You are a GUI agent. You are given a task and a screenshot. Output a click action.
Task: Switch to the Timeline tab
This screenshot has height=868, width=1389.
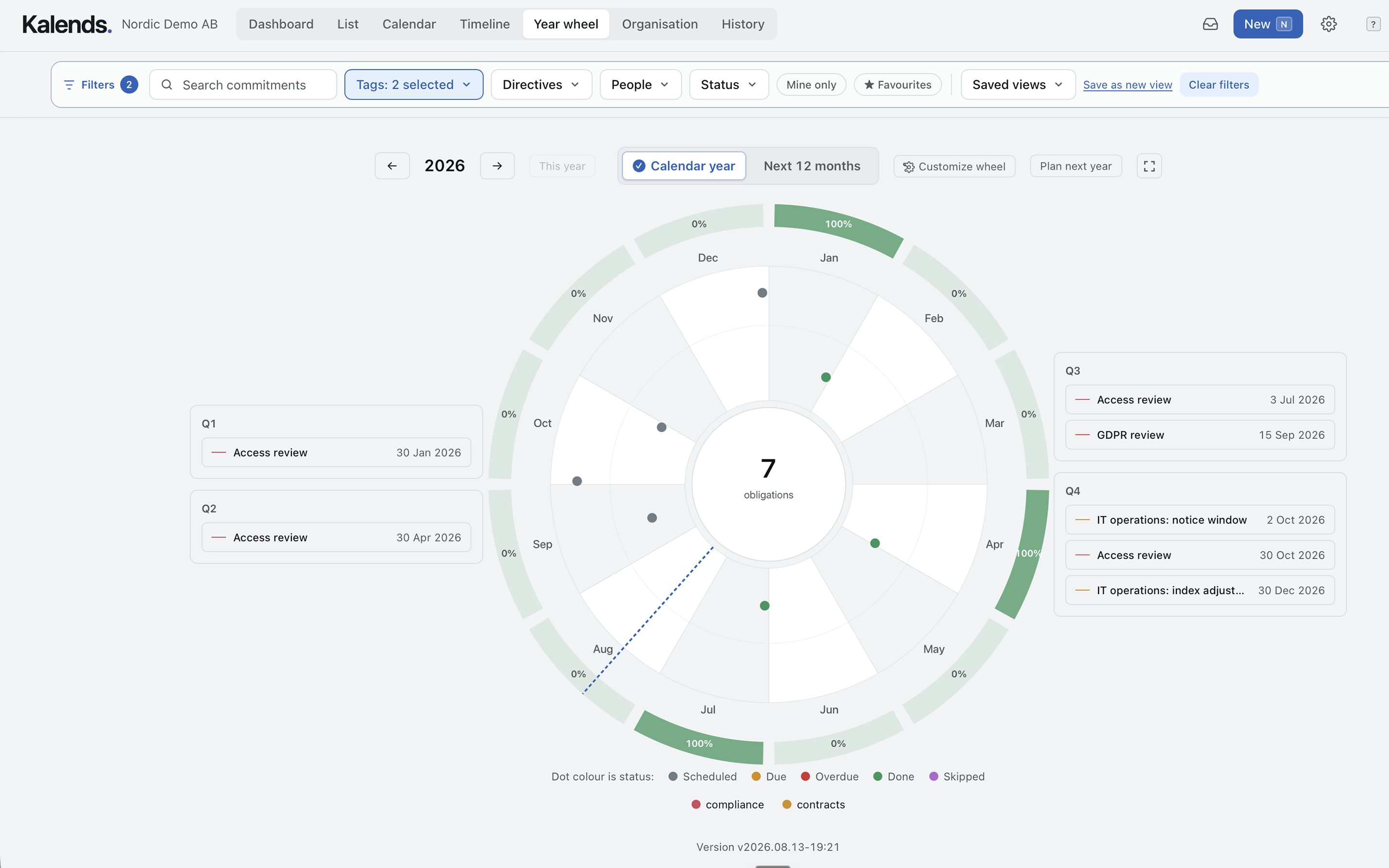click(x=484, y=24)
